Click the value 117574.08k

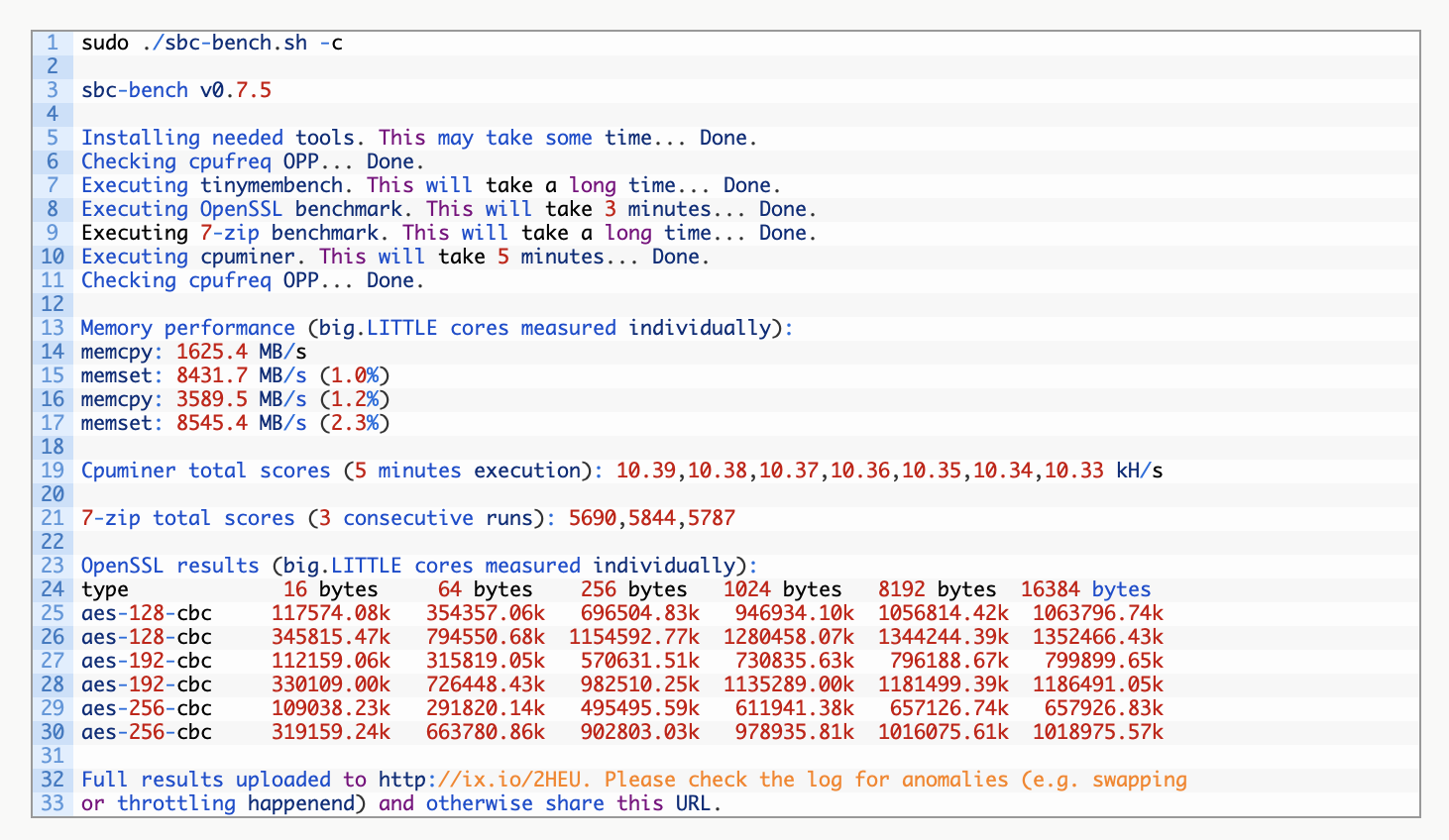tap(331, 613)
